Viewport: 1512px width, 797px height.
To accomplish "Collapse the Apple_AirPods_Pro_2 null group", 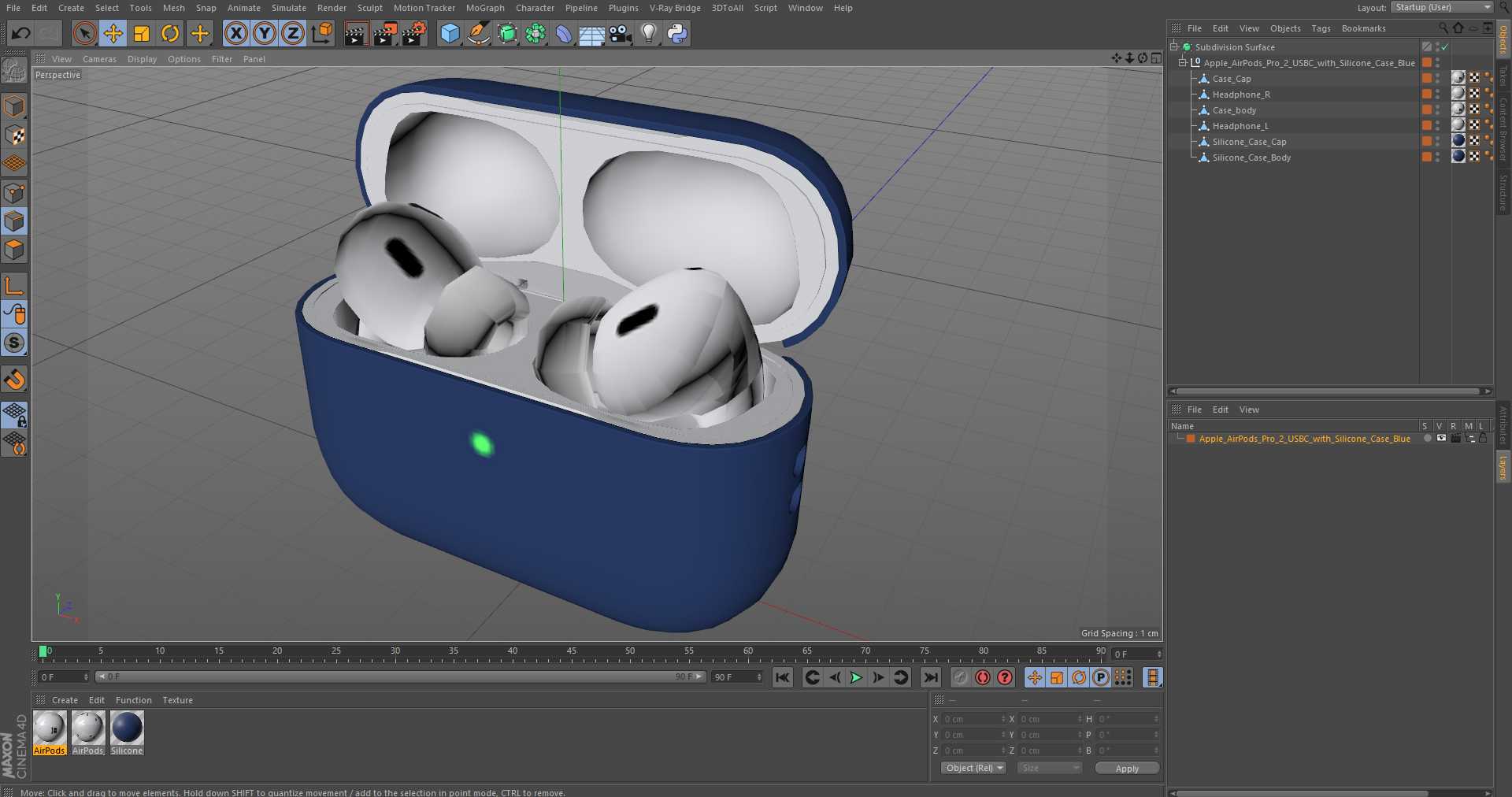I will pos(1182,63).
